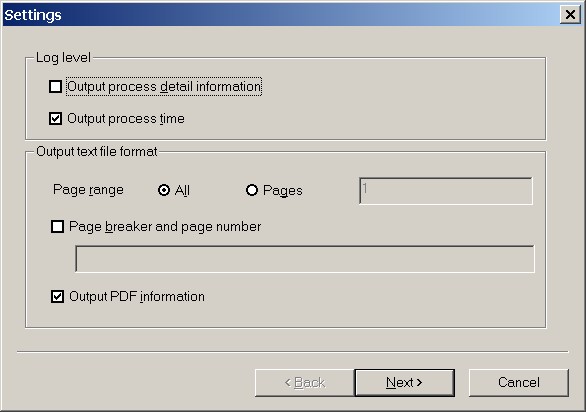
Task: Select the All page range radio button
Action: [164, 190]
